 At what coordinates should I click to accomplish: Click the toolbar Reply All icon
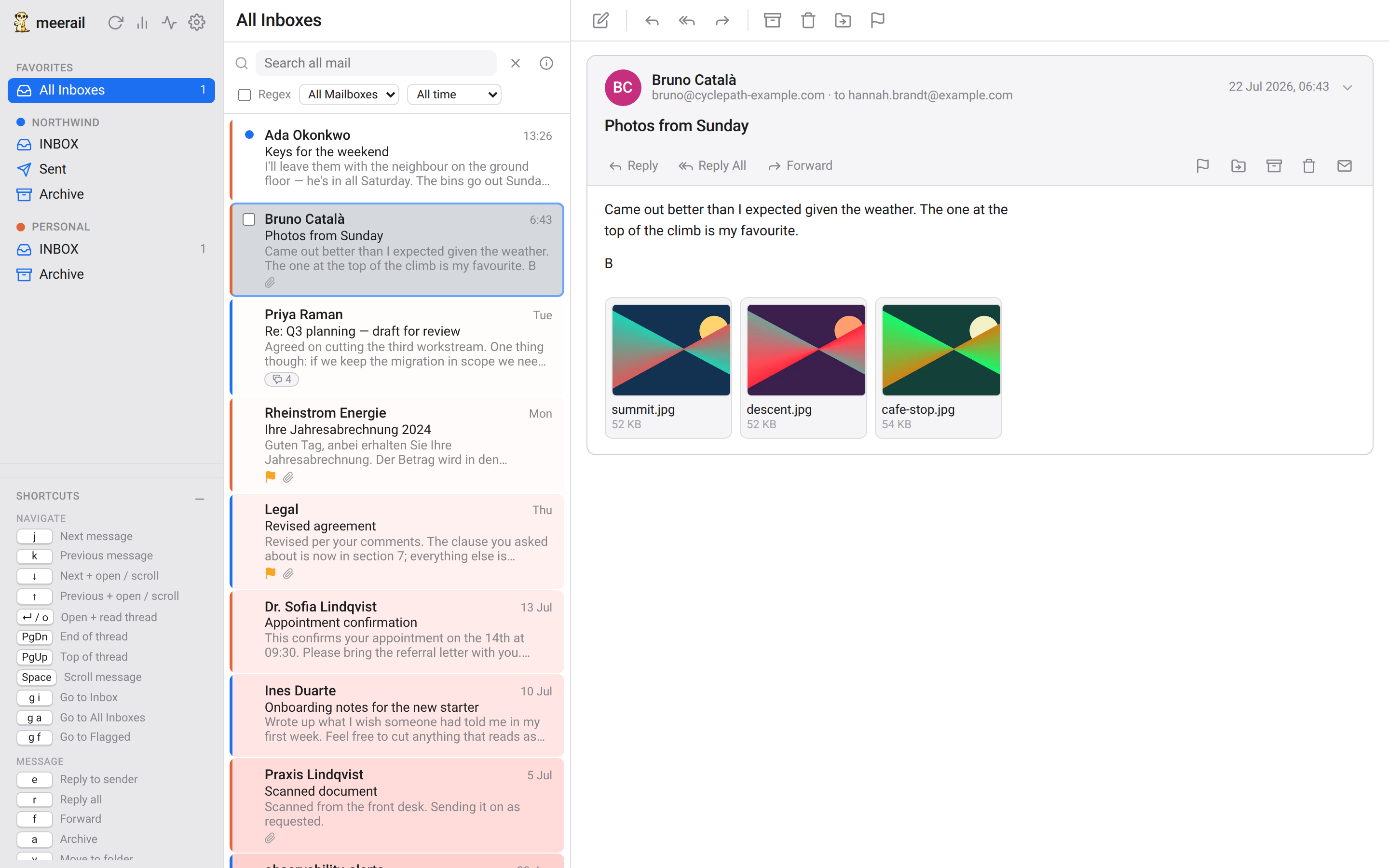[686, 21]
